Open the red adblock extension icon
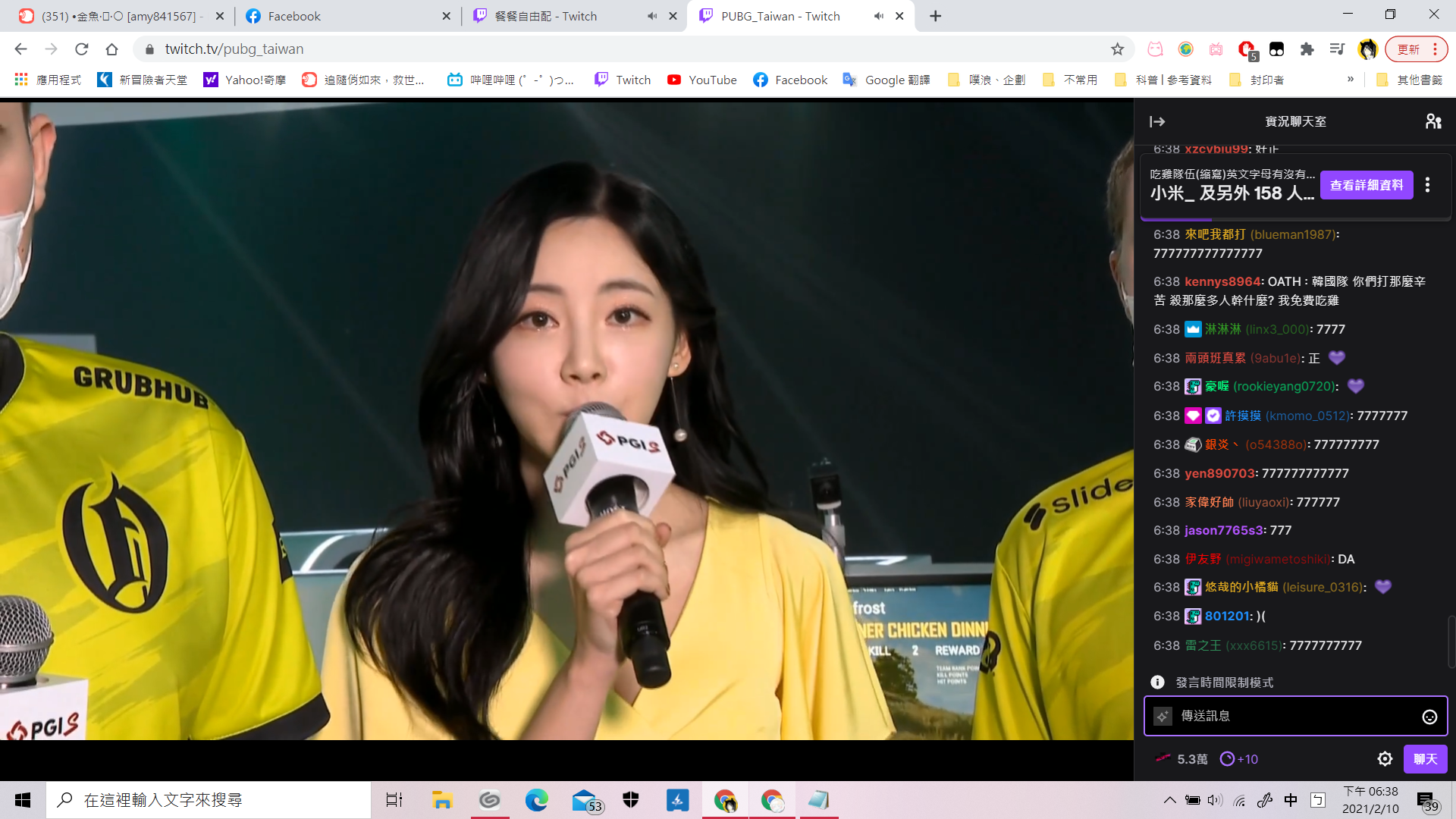The width and height of the screenshot is (1456, 819). pos(1246,49)
